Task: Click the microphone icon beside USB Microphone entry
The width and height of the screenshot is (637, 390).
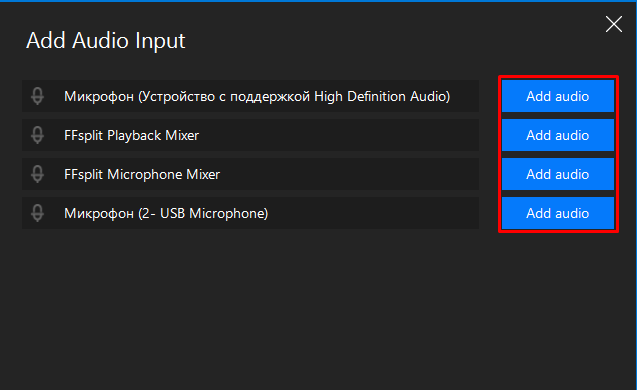Action: tap(37, 213)
